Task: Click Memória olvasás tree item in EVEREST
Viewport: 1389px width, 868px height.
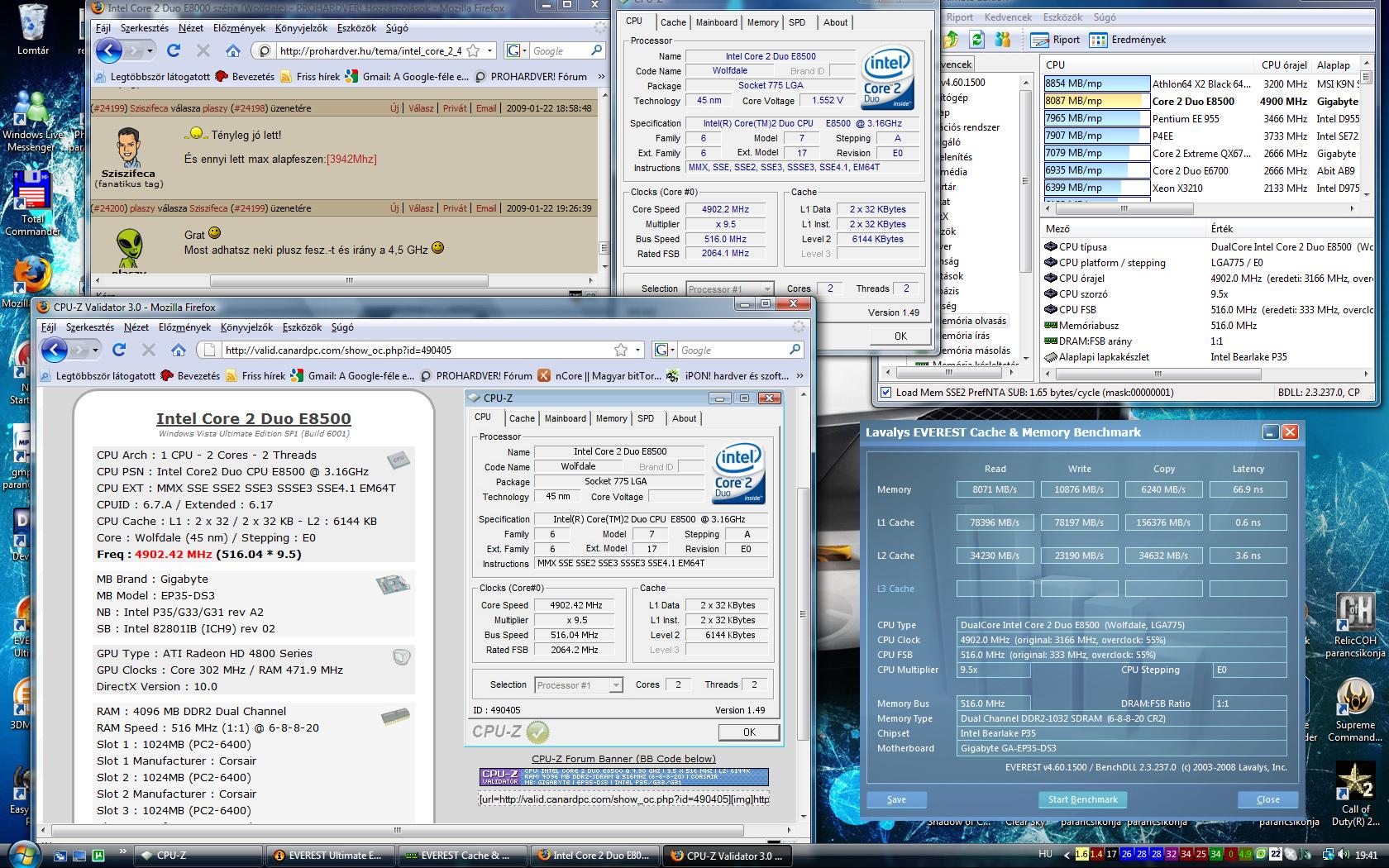Action: [971, 321]
